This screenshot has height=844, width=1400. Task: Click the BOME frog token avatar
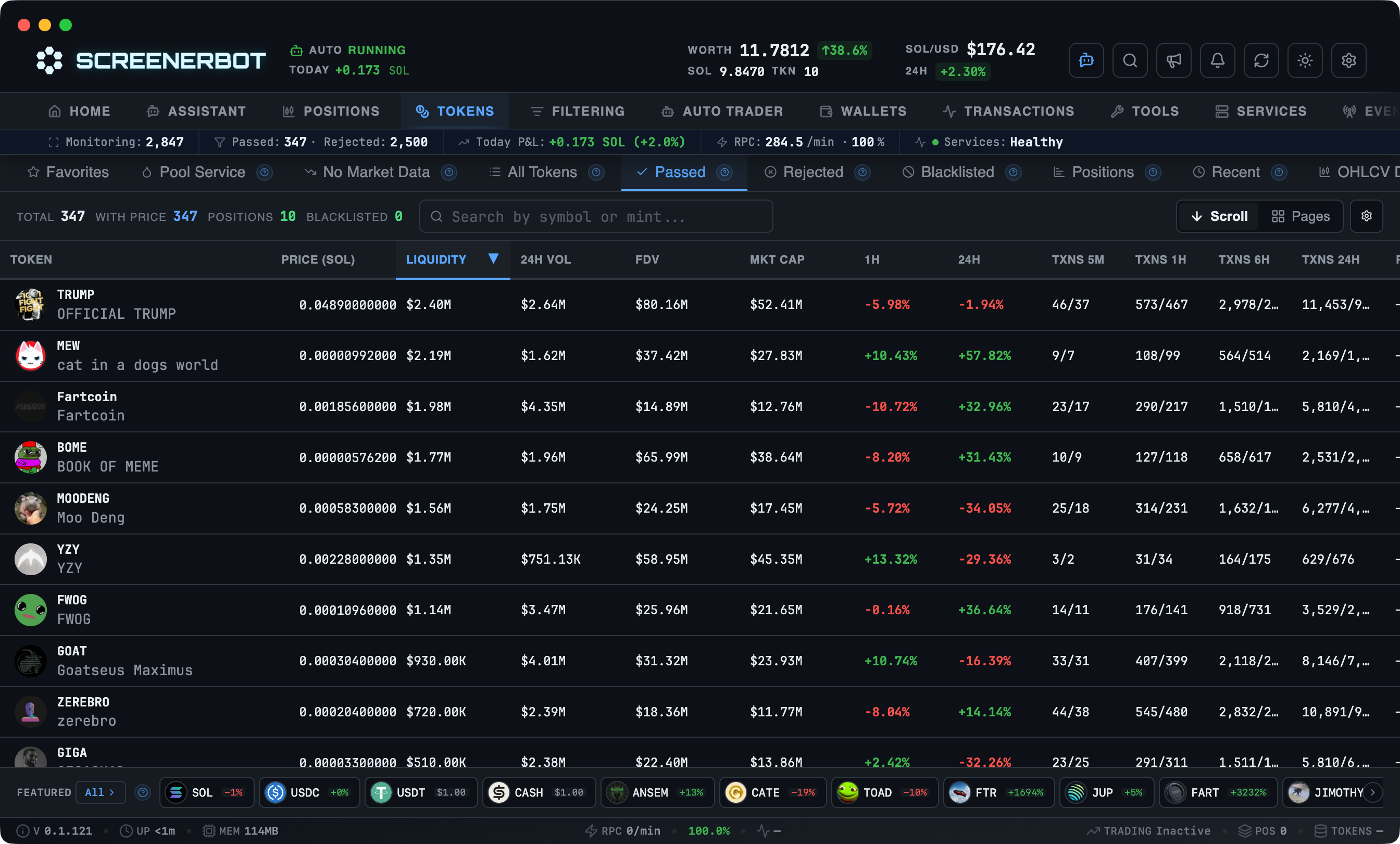click(x=30, y=457)
